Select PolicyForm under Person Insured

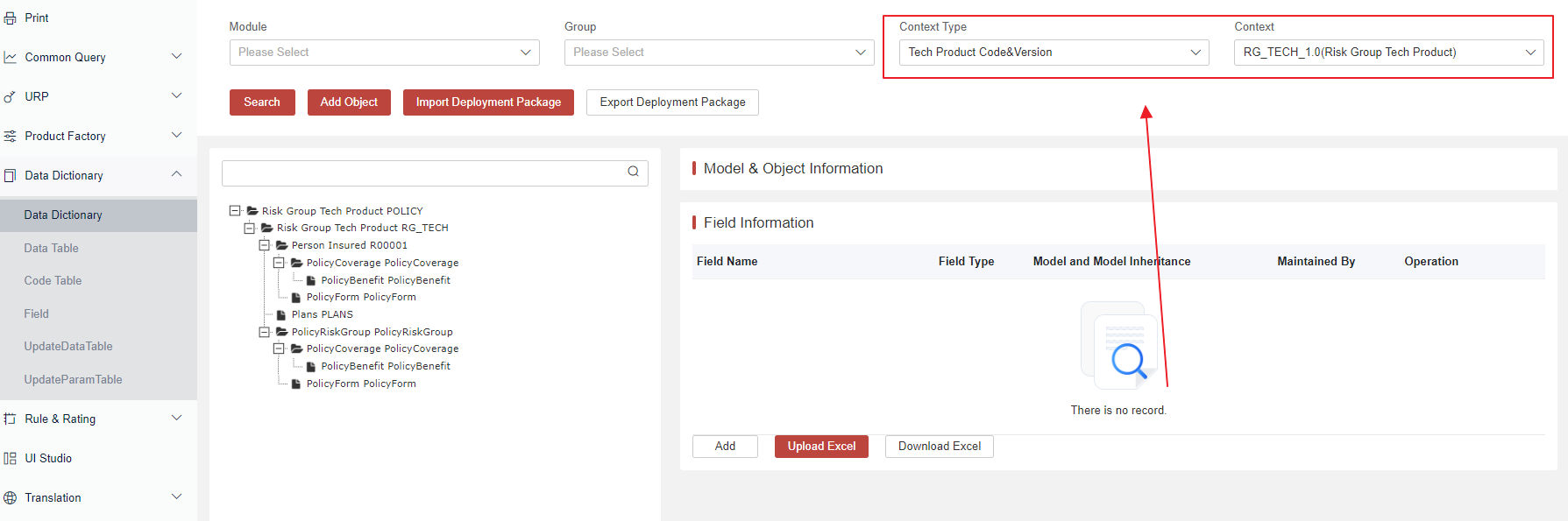pyautogui.click(x=360, y=297)
